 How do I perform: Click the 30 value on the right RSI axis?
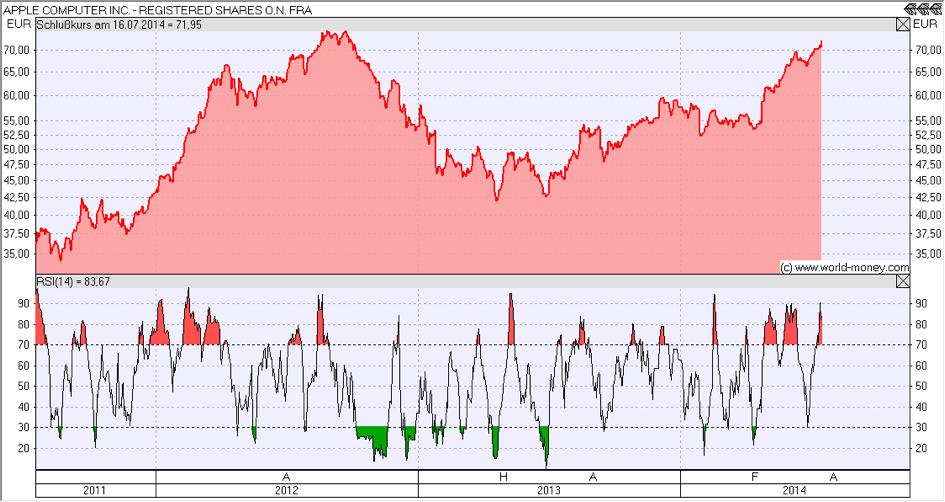(921, 428)
